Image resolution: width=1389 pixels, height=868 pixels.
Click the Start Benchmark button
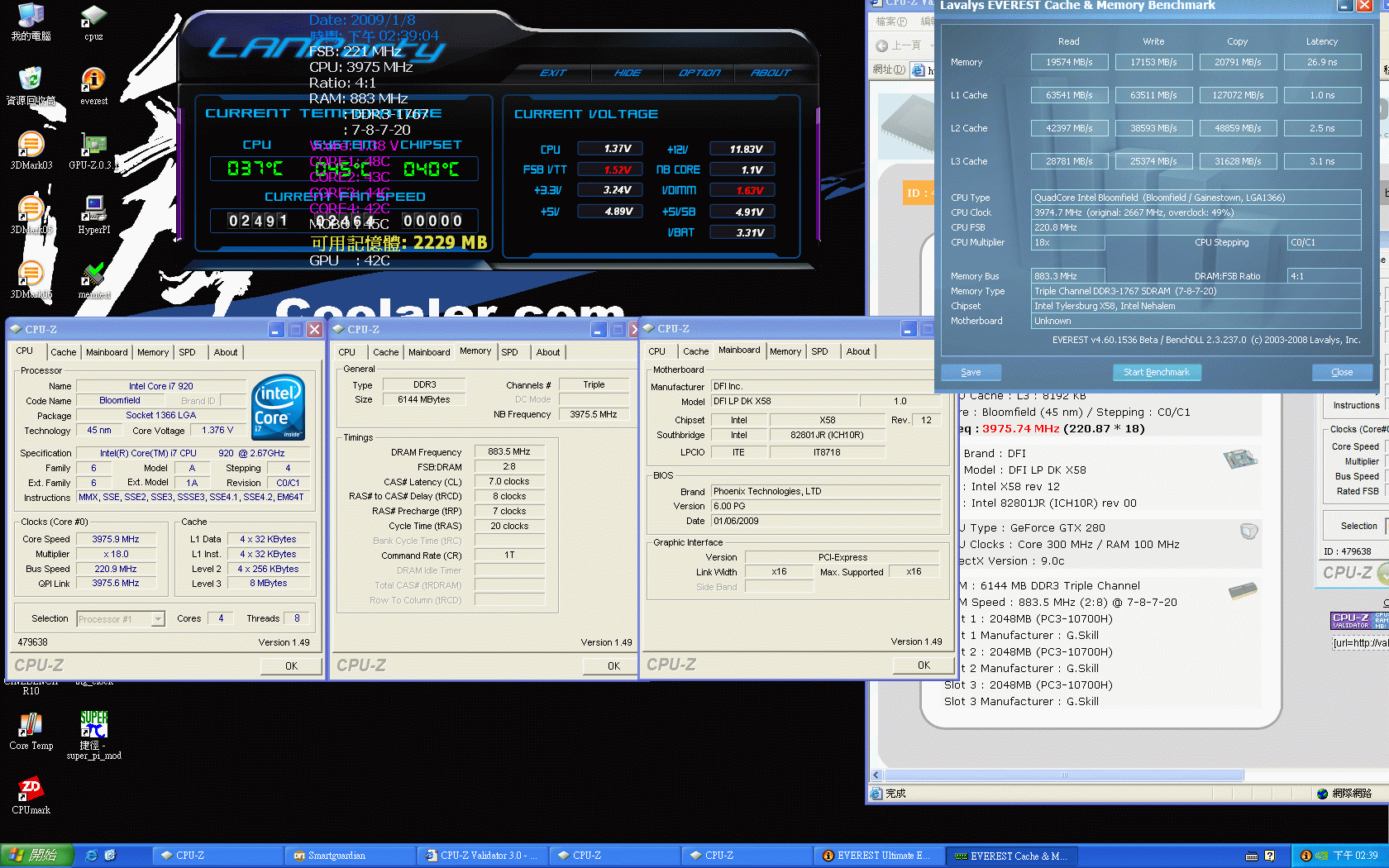pyautogui.click(x=1157, y=372)
